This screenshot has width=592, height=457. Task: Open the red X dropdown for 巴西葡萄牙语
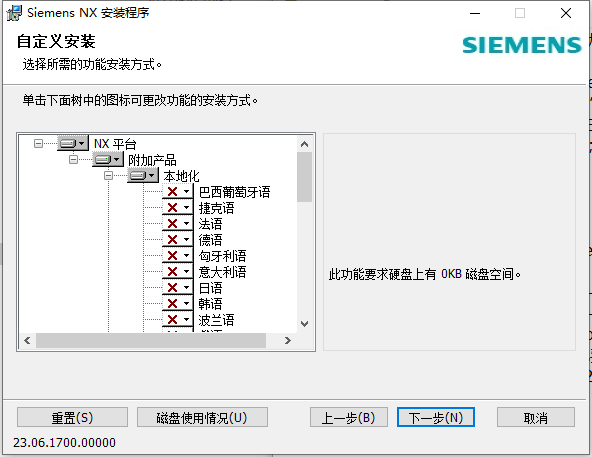click(x=178, y=191)
